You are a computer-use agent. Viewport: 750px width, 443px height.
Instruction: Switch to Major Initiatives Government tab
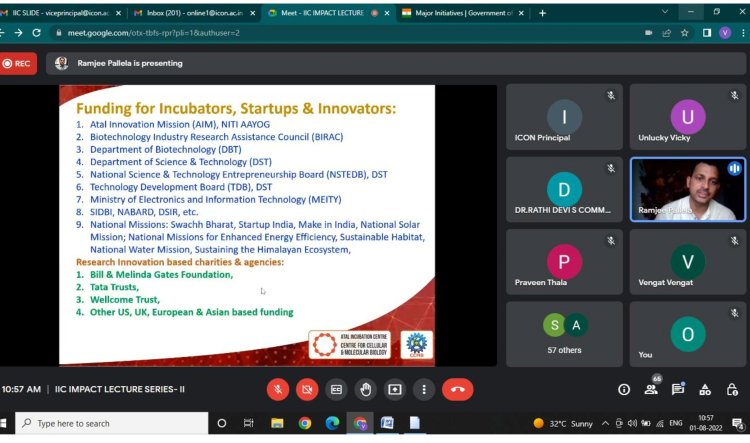coord(463,13)
